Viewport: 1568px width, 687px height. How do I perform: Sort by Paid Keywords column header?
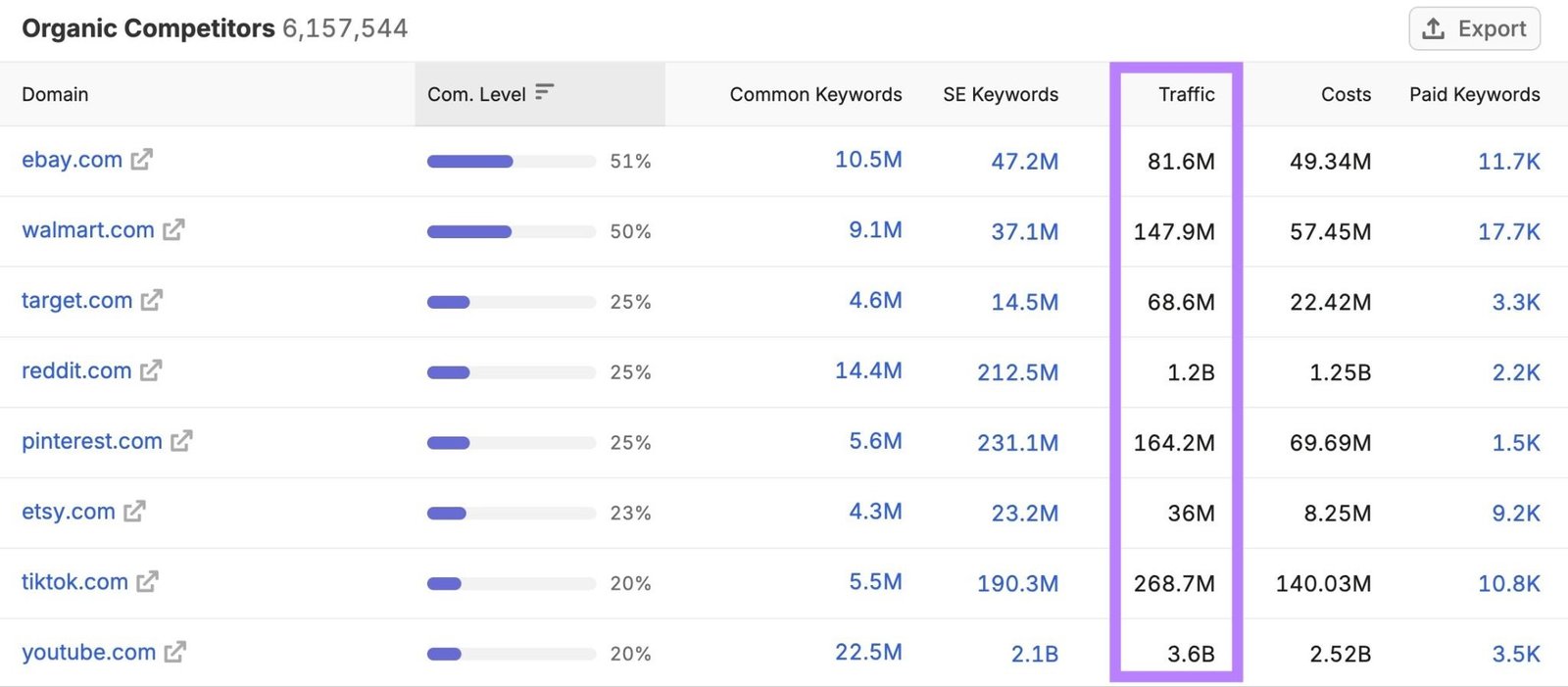click(x=1474, y=94)
